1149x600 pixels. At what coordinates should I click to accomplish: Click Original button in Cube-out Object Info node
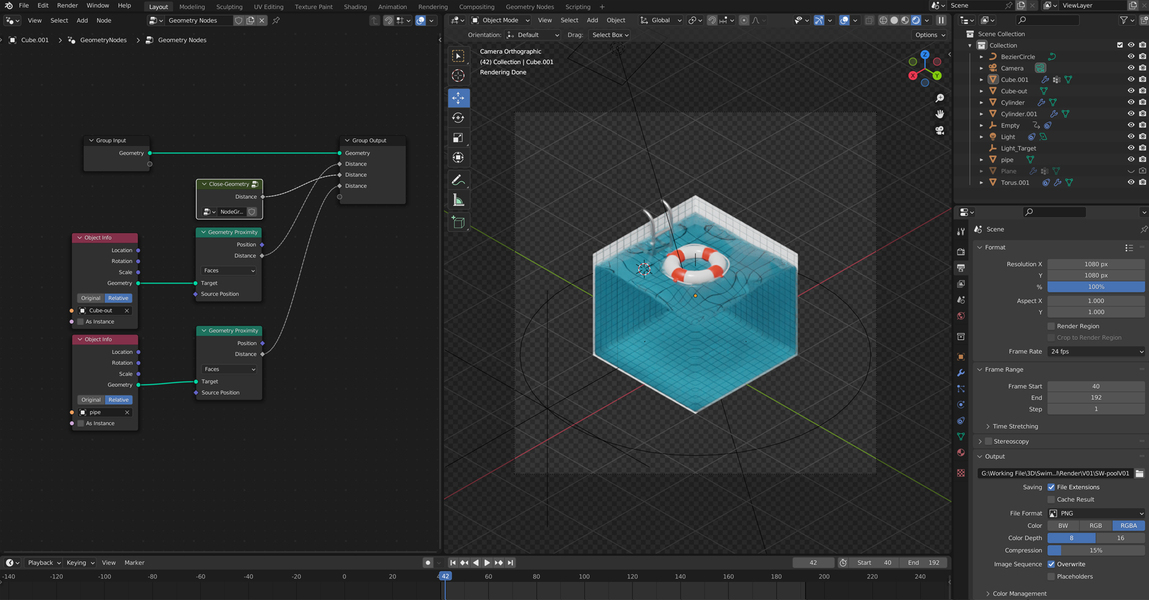tap(91, 298)
